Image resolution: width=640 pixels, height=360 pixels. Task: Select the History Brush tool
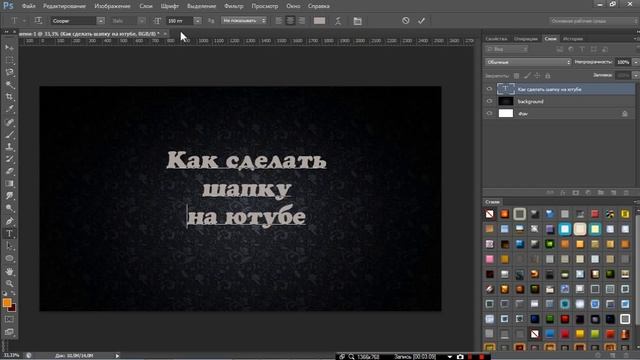tap(9, 159)
